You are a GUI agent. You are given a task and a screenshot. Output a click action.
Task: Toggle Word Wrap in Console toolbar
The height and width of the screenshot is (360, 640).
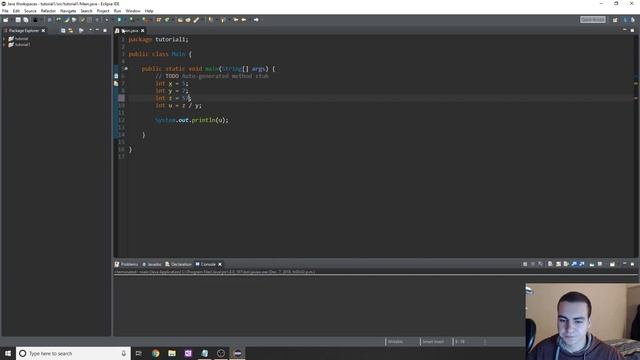(x=566, y=264)
